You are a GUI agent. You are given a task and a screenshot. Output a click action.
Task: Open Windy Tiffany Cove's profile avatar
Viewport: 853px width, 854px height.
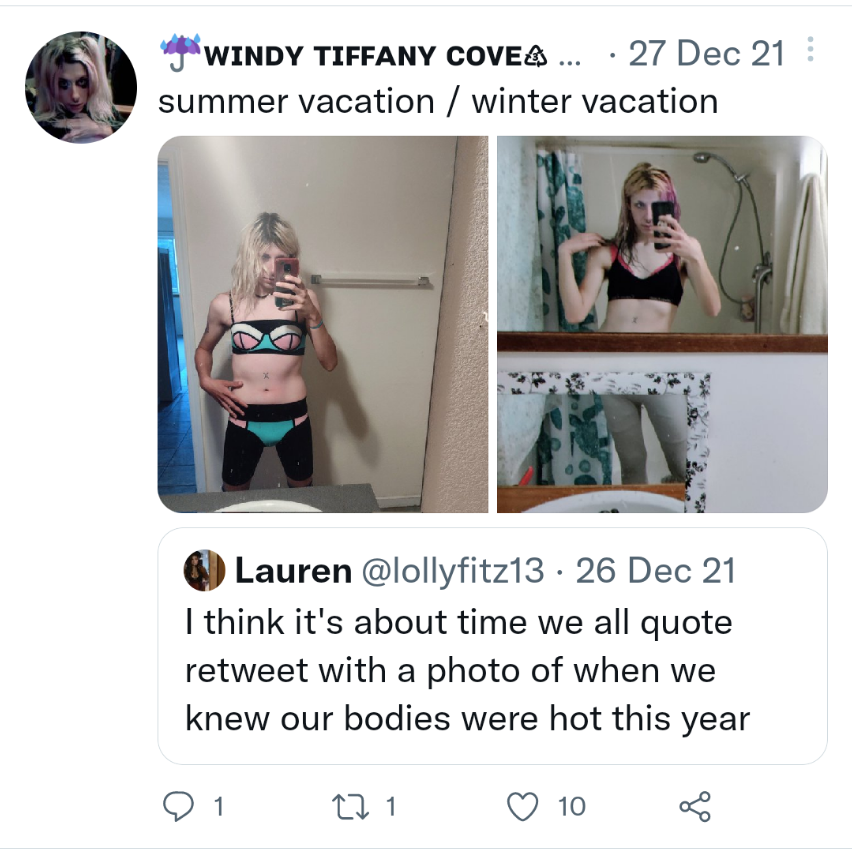pos(81,88)
